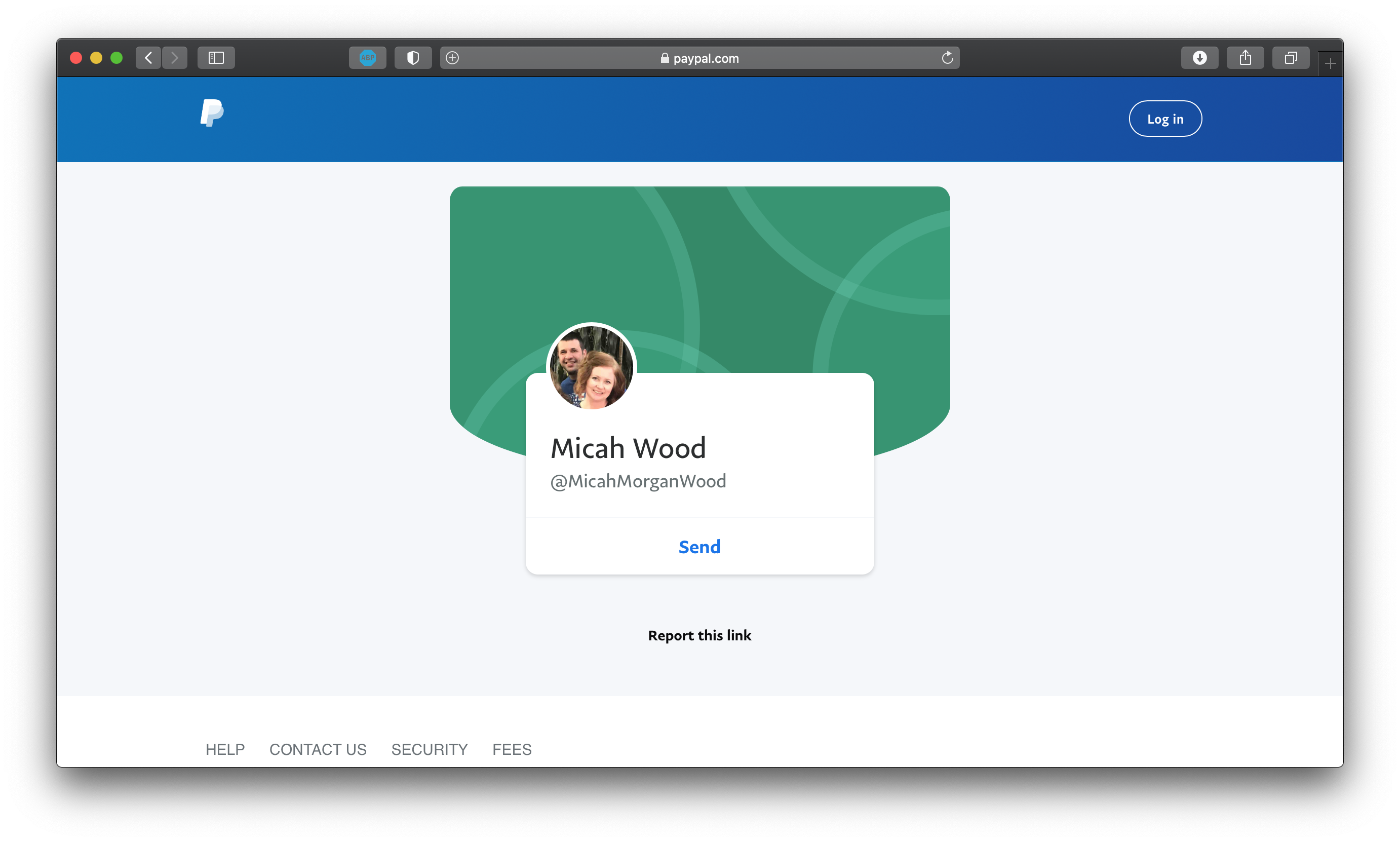Click the handle @MicahMorganWood
The height and width of the screenshot is (842, 1400).
pos(638,481)
